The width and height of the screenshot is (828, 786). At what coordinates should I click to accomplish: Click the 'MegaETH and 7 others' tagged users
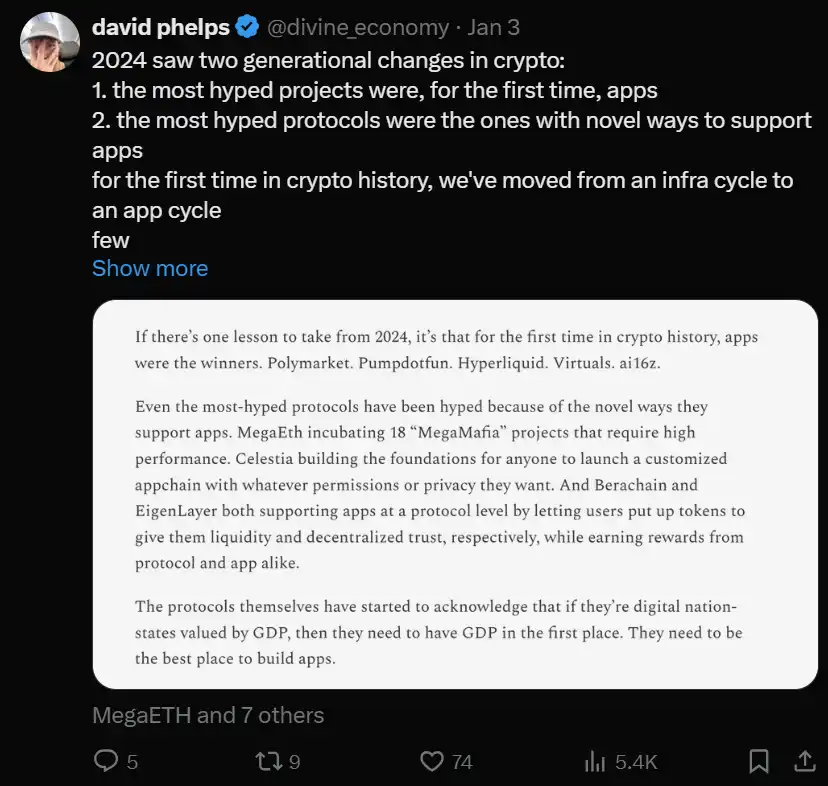pyautogui.click(x=208, y=716)
